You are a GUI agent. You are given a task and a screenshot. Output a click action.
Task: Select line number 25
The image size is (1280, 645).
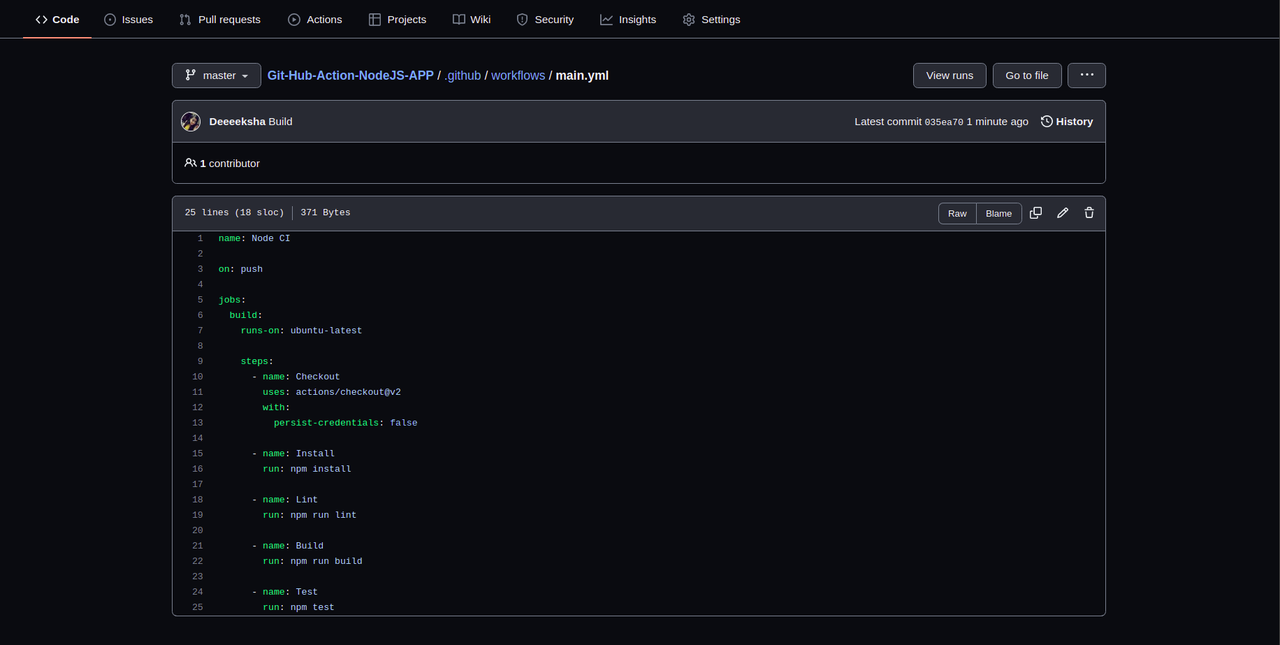[197, 607]
